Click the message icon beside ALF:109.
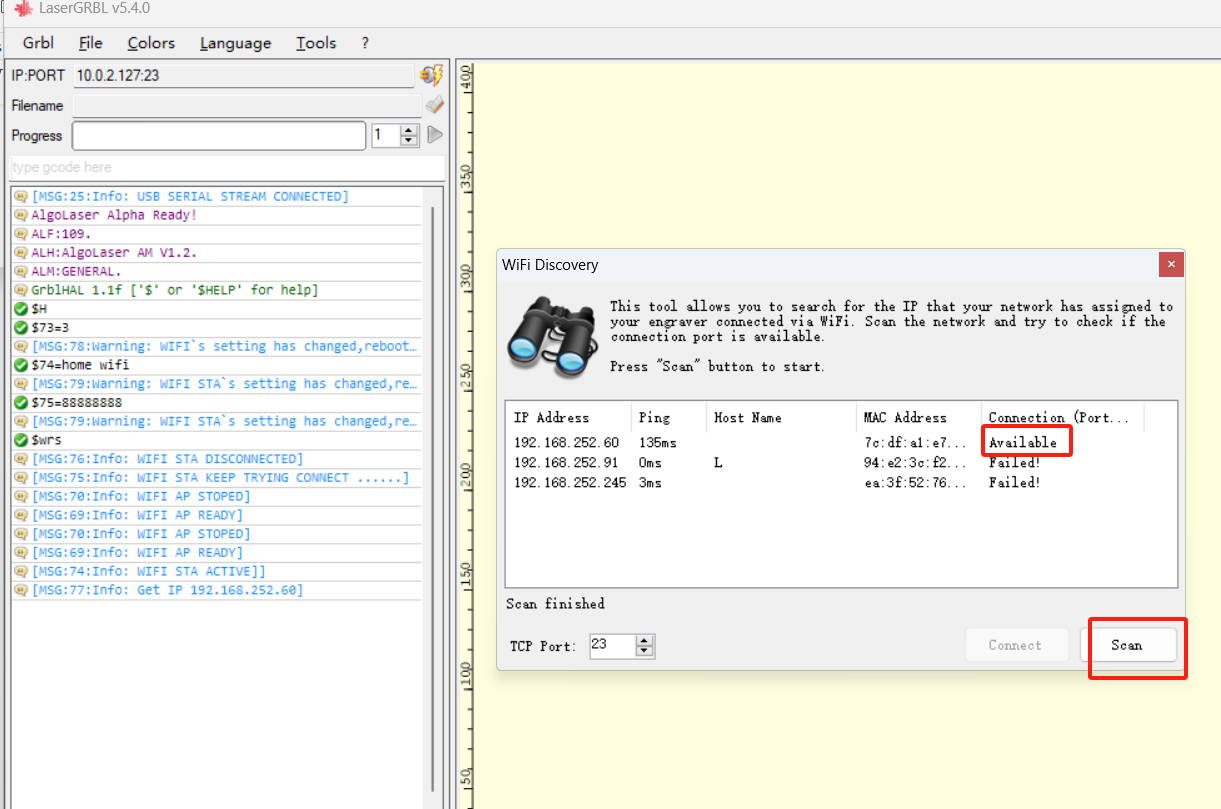1221x809 pixels. click(x=21, y=234)
